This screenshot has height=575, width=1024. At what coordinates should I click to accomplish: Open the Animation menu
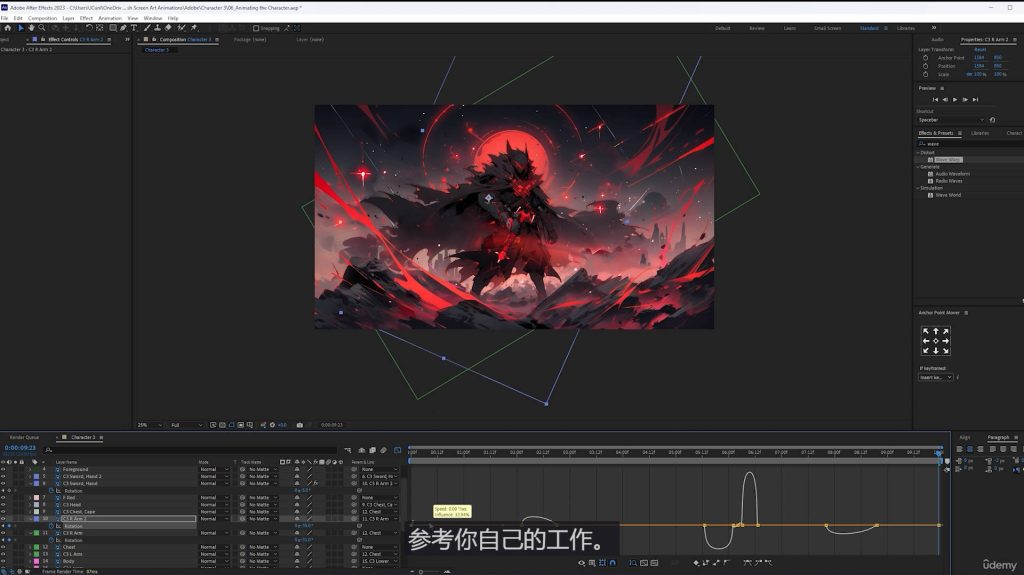tap(110, 18)
